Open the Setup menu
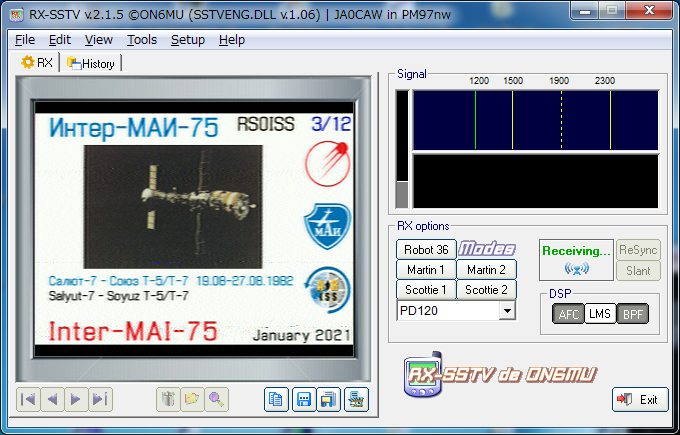680x435 pixels. click(188, 40)
